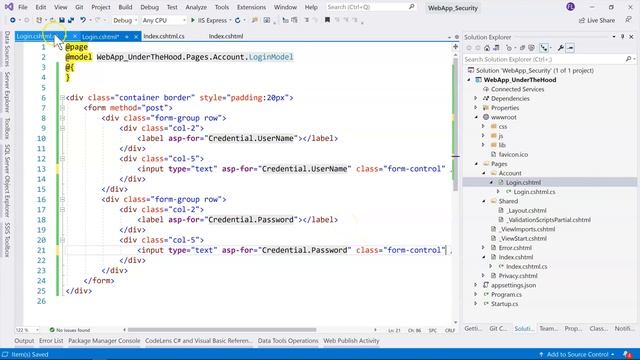
Task: Click the Pending Changes Filter icon
Action: pos(509,48)
